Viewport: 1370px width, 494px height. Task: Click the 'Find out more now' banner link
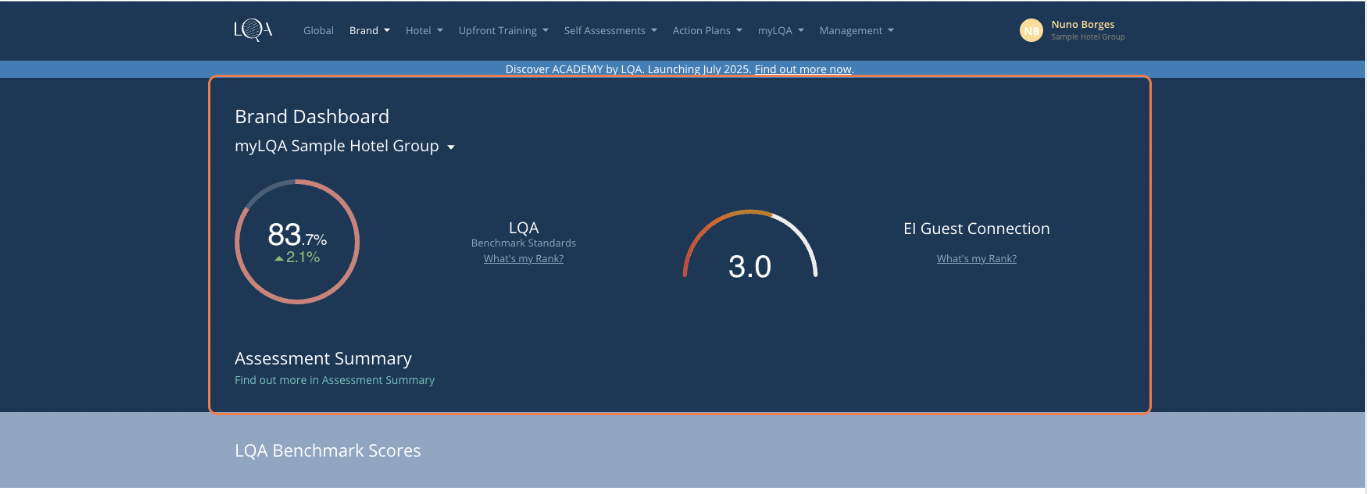coord(803,69)
